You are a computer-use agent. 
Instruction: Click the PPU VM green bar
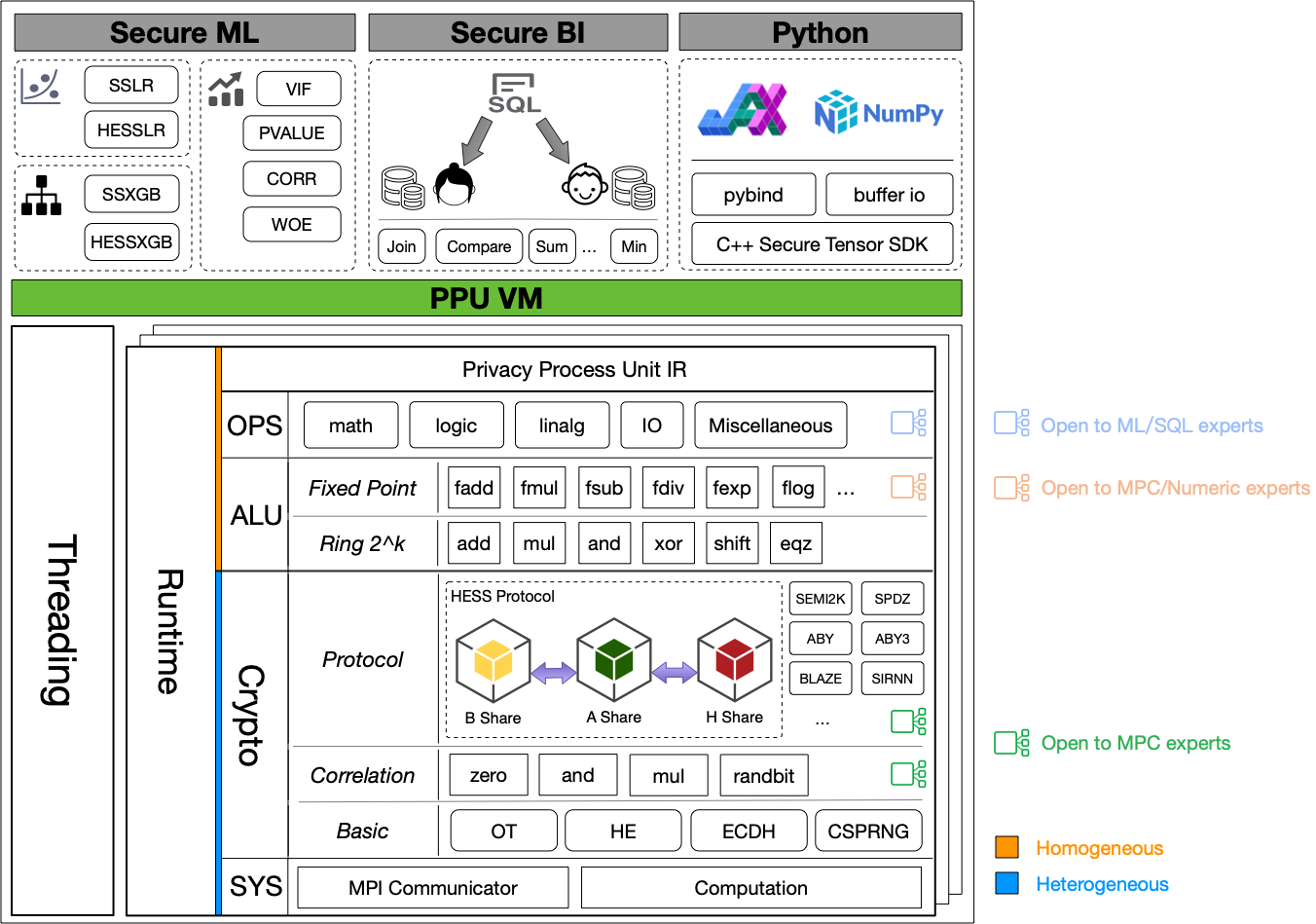[487, 299]
